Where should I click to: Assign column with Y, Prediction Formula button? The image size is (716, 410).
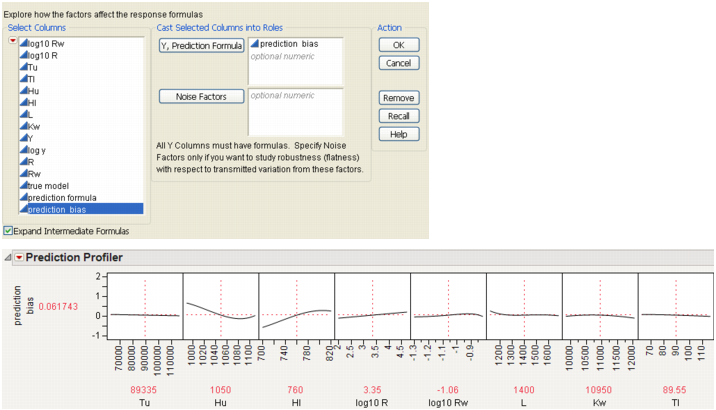click(x=201, y=46)
